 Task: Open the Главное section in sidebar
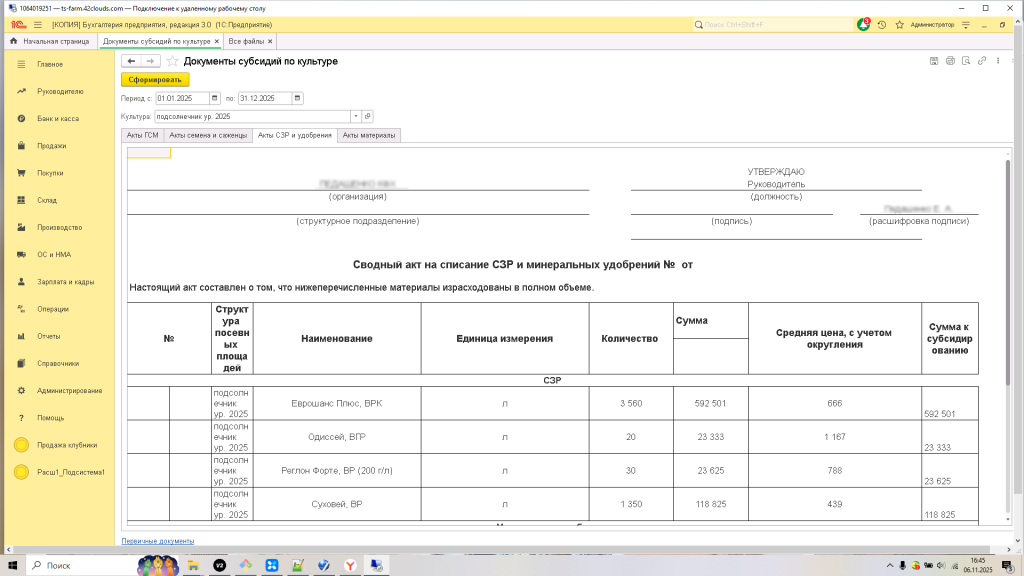[50, 64]
